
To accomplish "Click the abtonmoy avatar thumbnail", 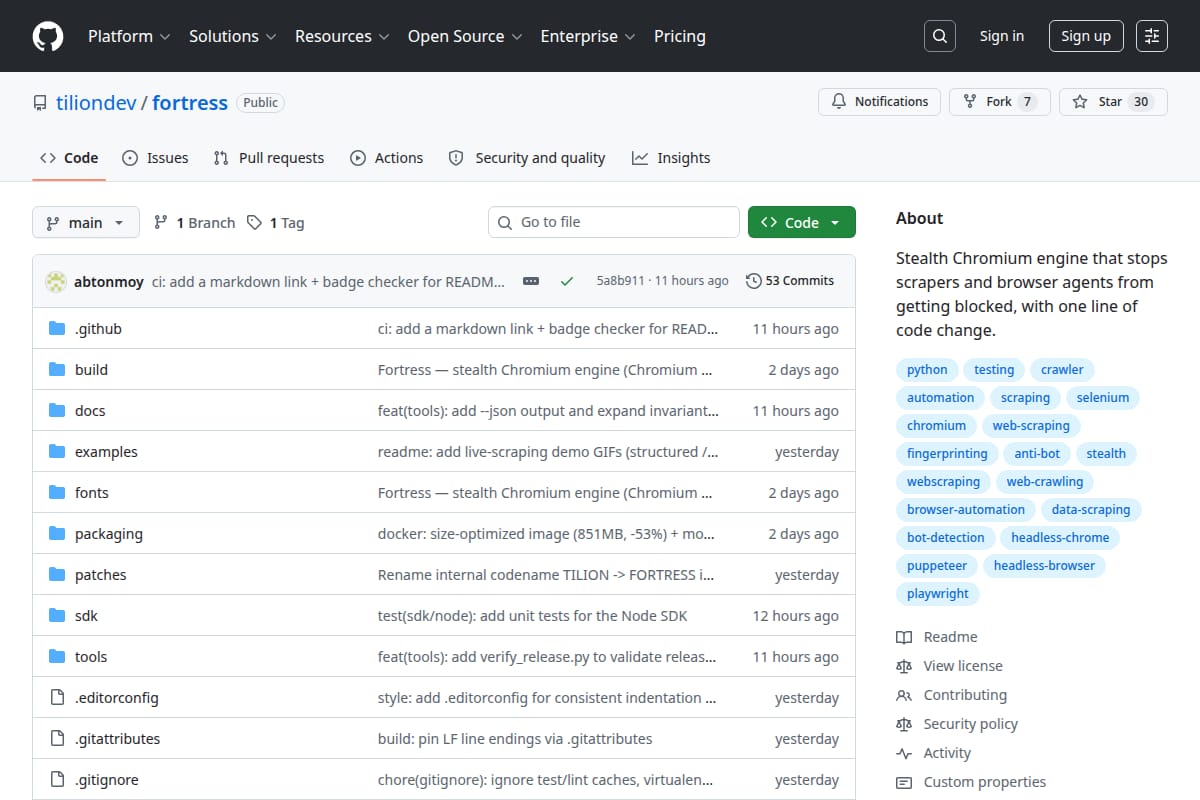I will [56, 281].
